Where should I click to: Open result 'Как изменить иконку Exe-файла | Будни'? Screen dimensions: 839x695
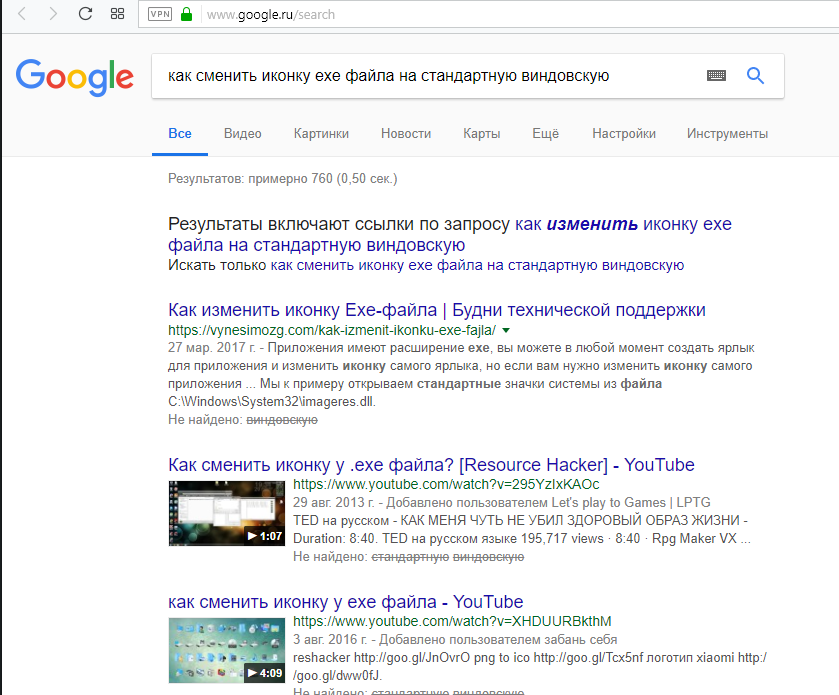(437, 310)
